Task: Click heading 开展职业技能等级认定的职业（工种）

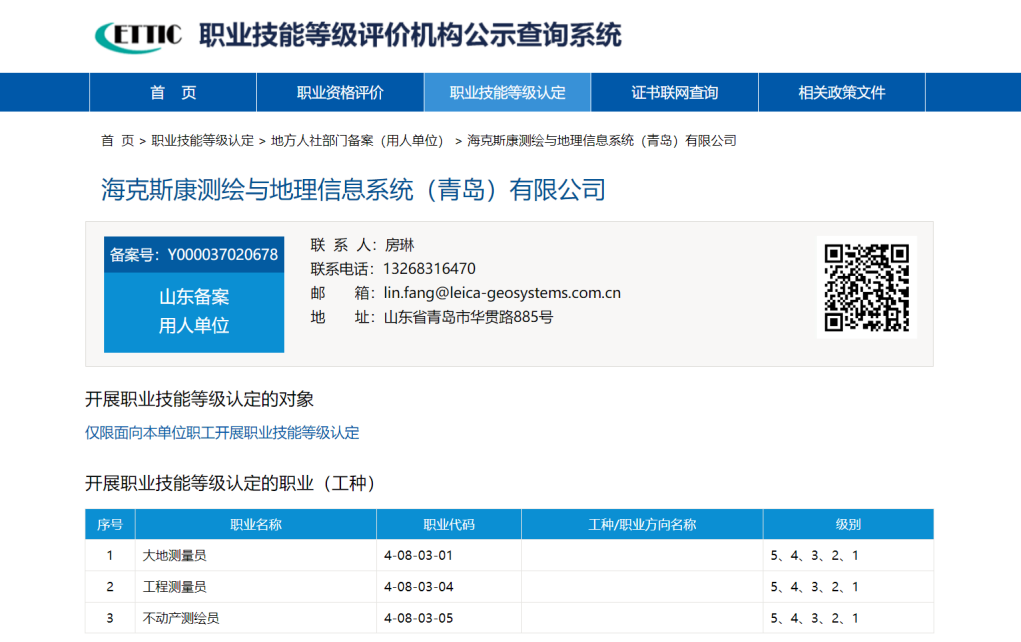Action: tap(231, 483)
